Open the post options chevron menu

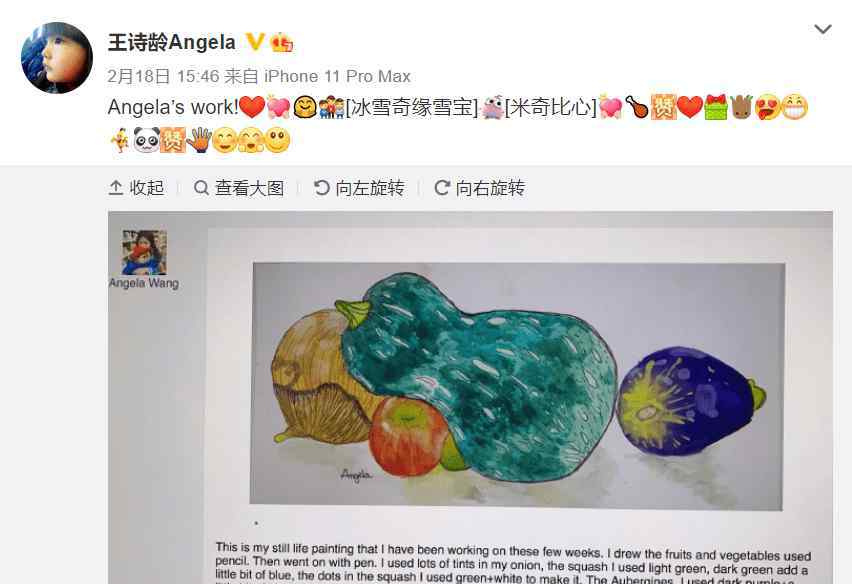tap(823, 29)
